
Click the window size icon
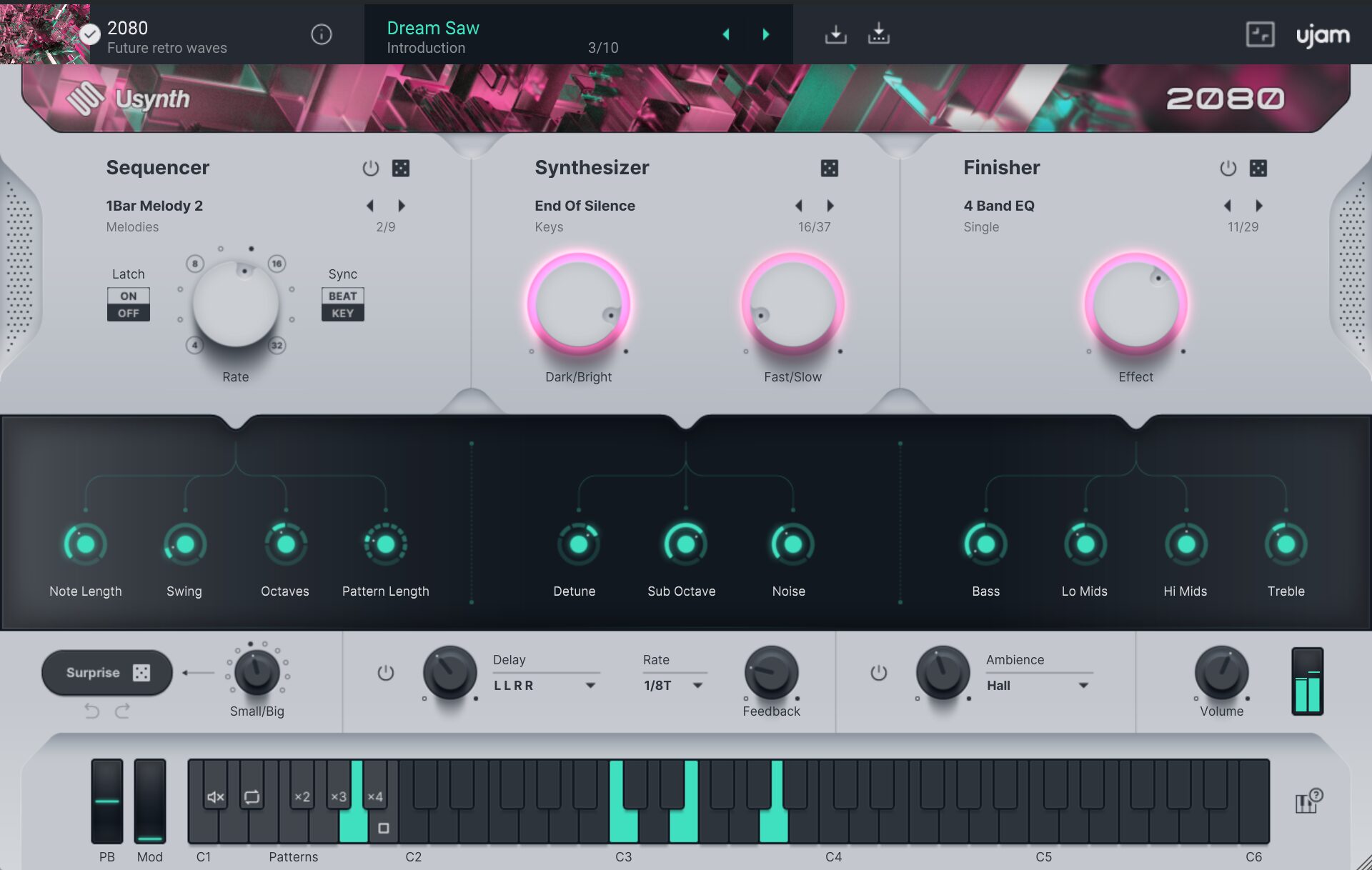click(1260, 34)
